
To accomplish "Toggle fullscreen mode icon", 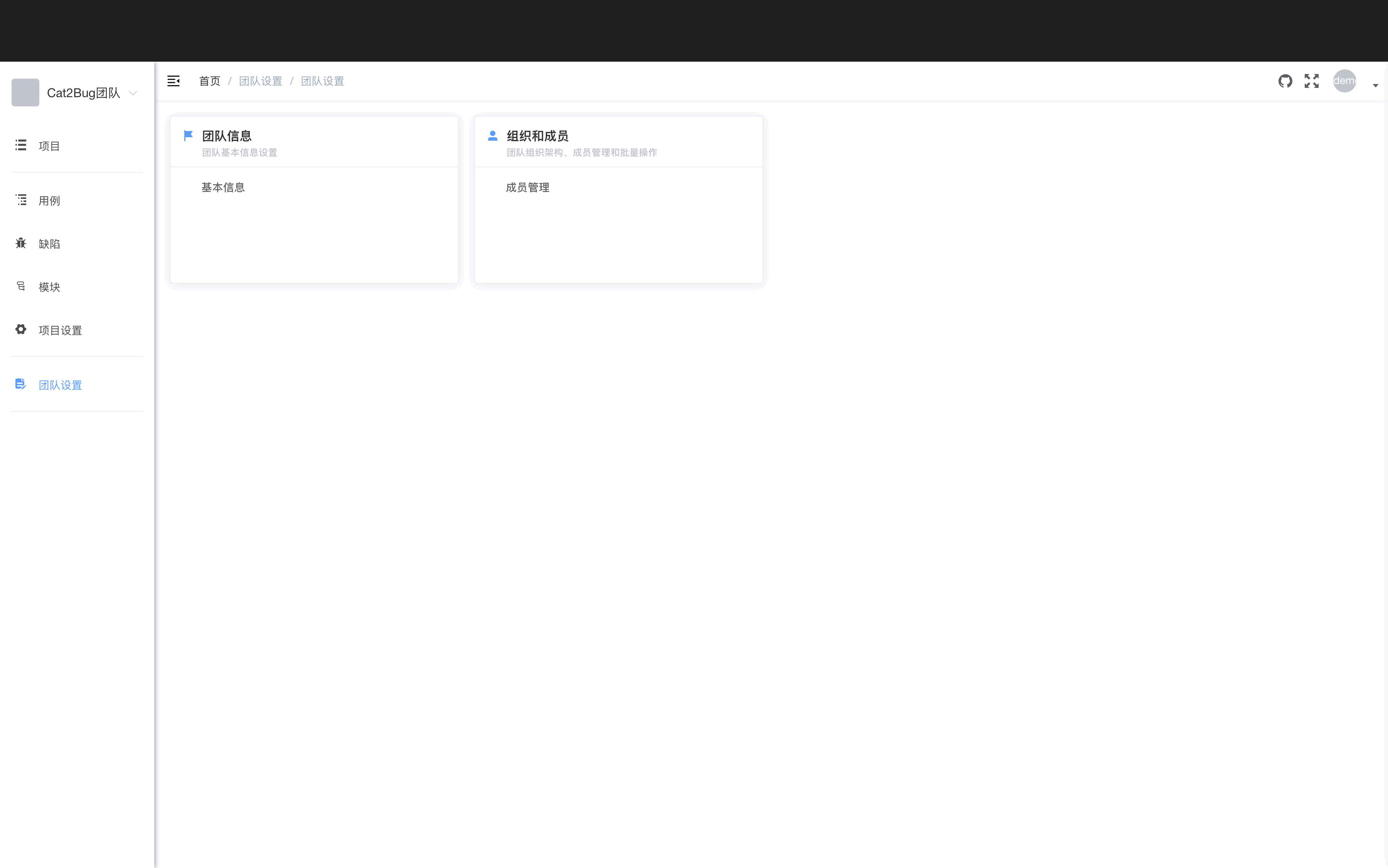I will tap(1312, 81).
